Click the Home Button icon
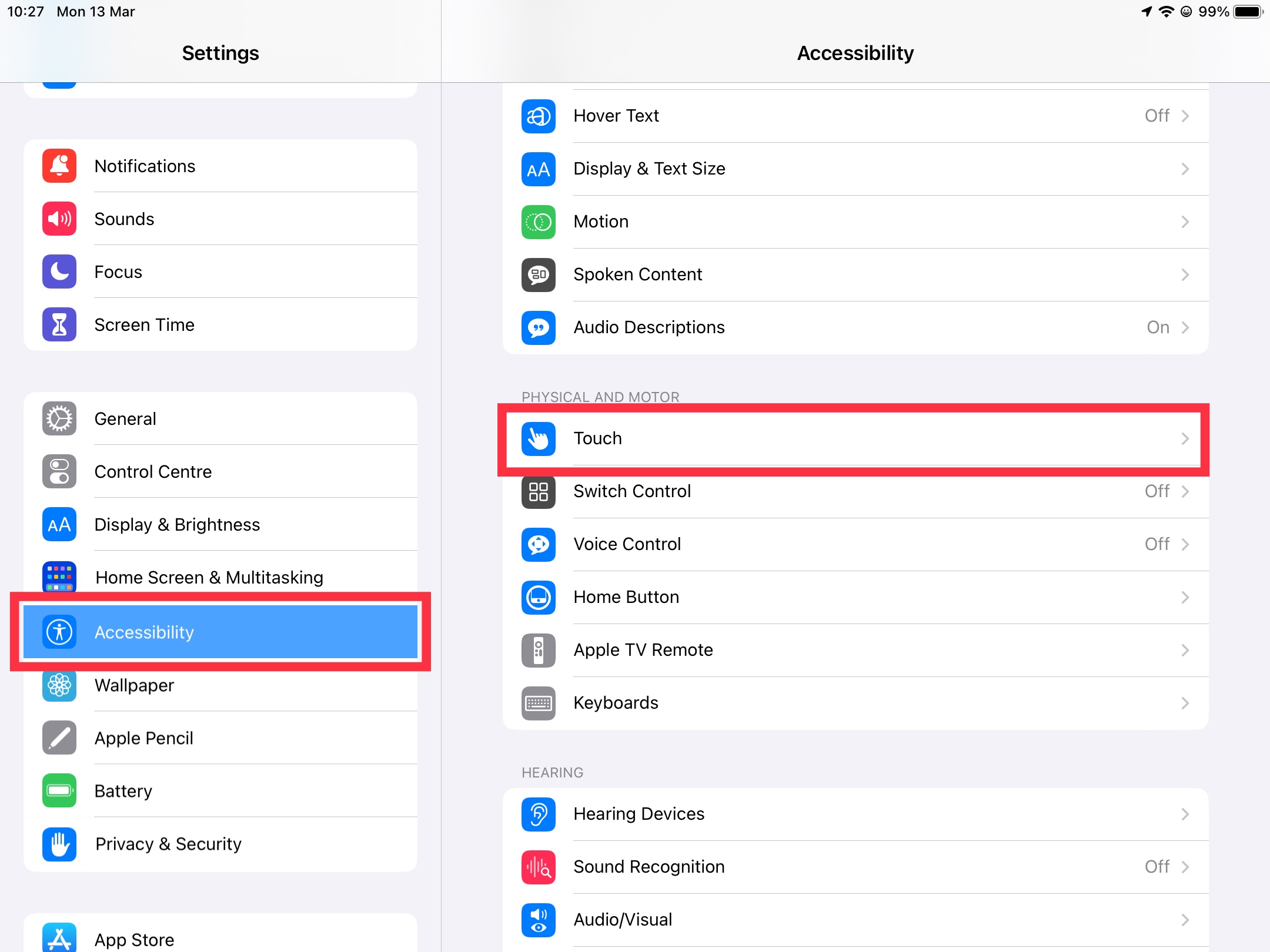This screenshot has height=952, width=1270. 538,598
